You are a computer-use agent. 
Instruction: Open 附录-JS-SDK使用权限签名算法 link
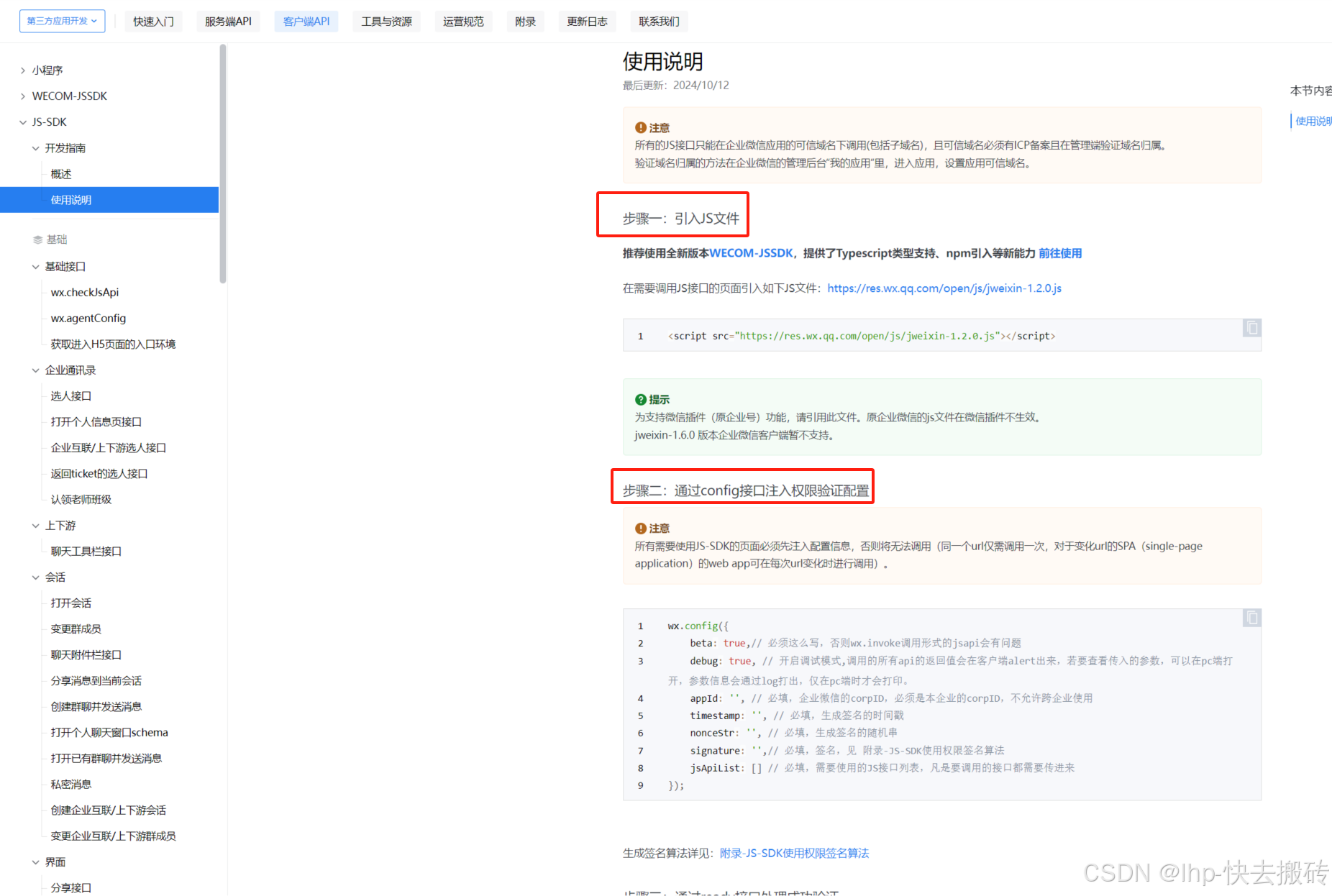pos(794,854)
